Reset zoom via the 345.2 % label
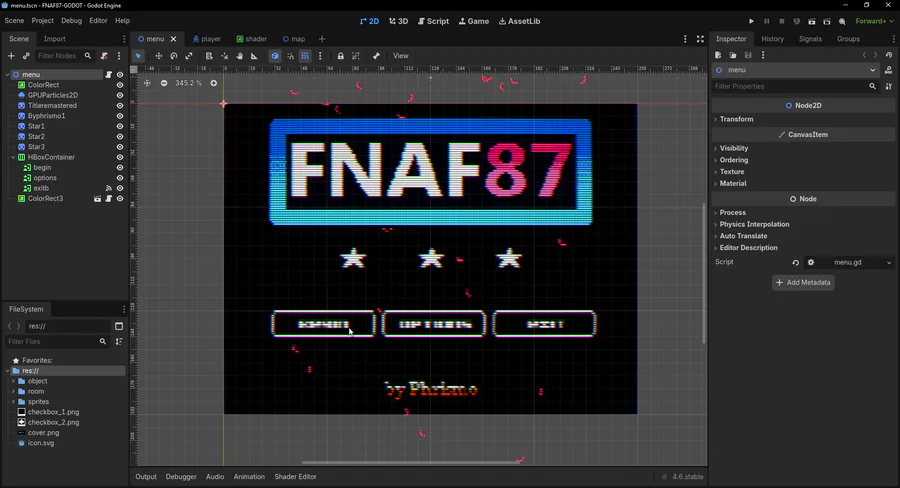This screenshot has width=900, height=488. pyautogui.click(x=188, y=83)
